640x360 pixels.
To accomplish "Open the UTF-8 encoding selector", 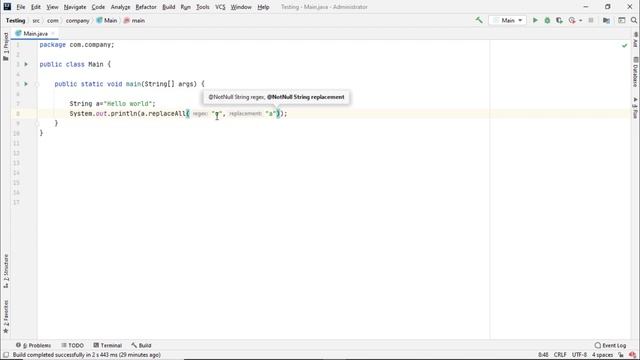I will pyautogui.click(x=579, y=355).
